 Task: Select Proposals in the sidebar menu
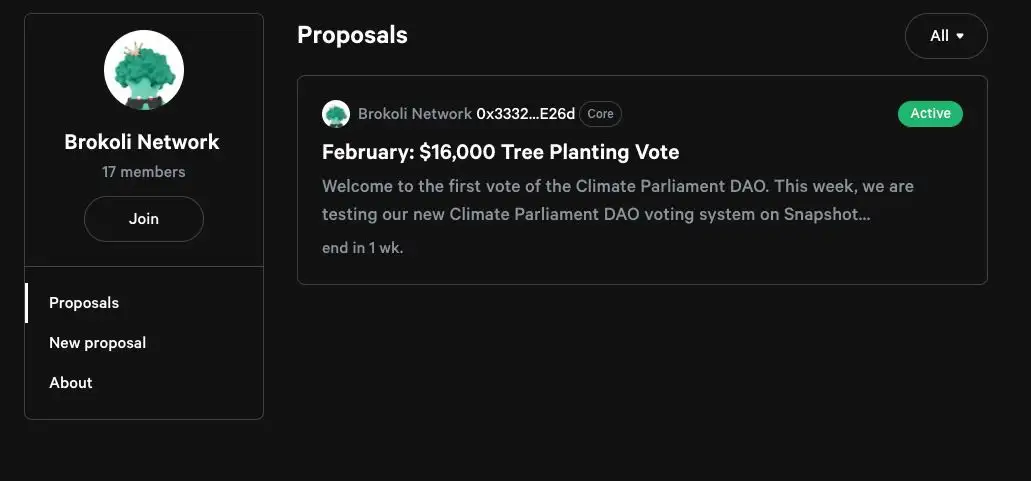tap(84, 303)
